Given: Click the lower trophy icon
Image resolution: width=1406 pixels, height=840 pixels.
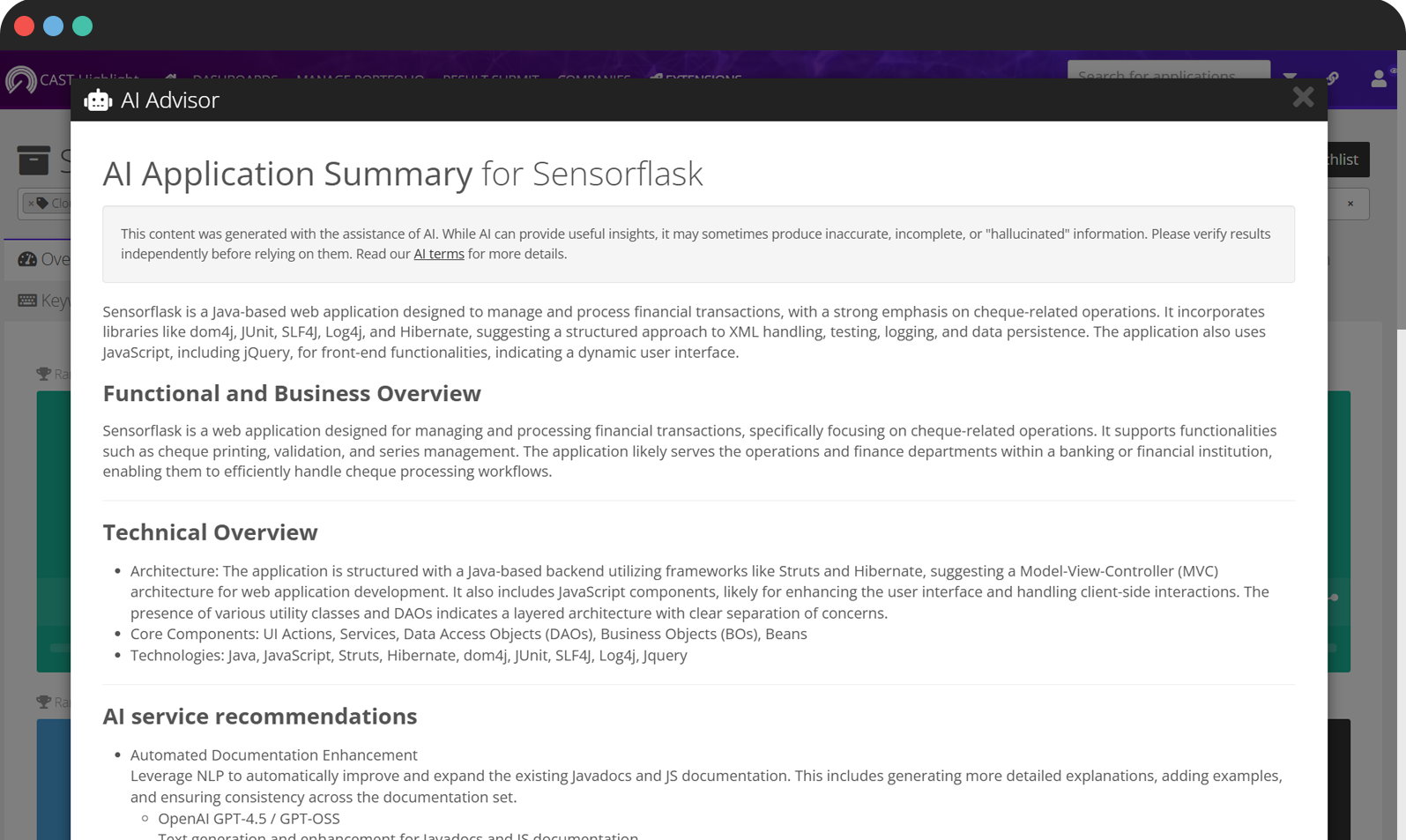Looking at the screenshot, I should click(43, 702).
